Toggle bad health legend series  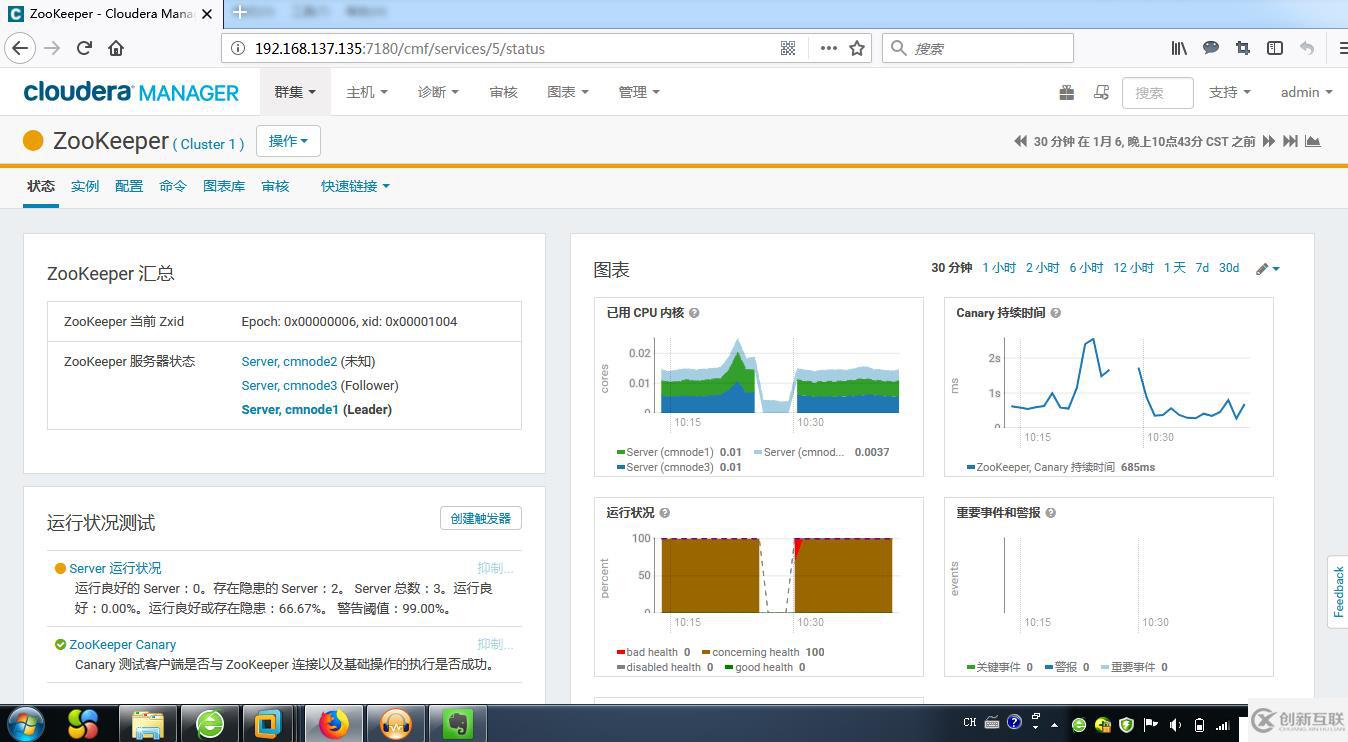[653, 652]
